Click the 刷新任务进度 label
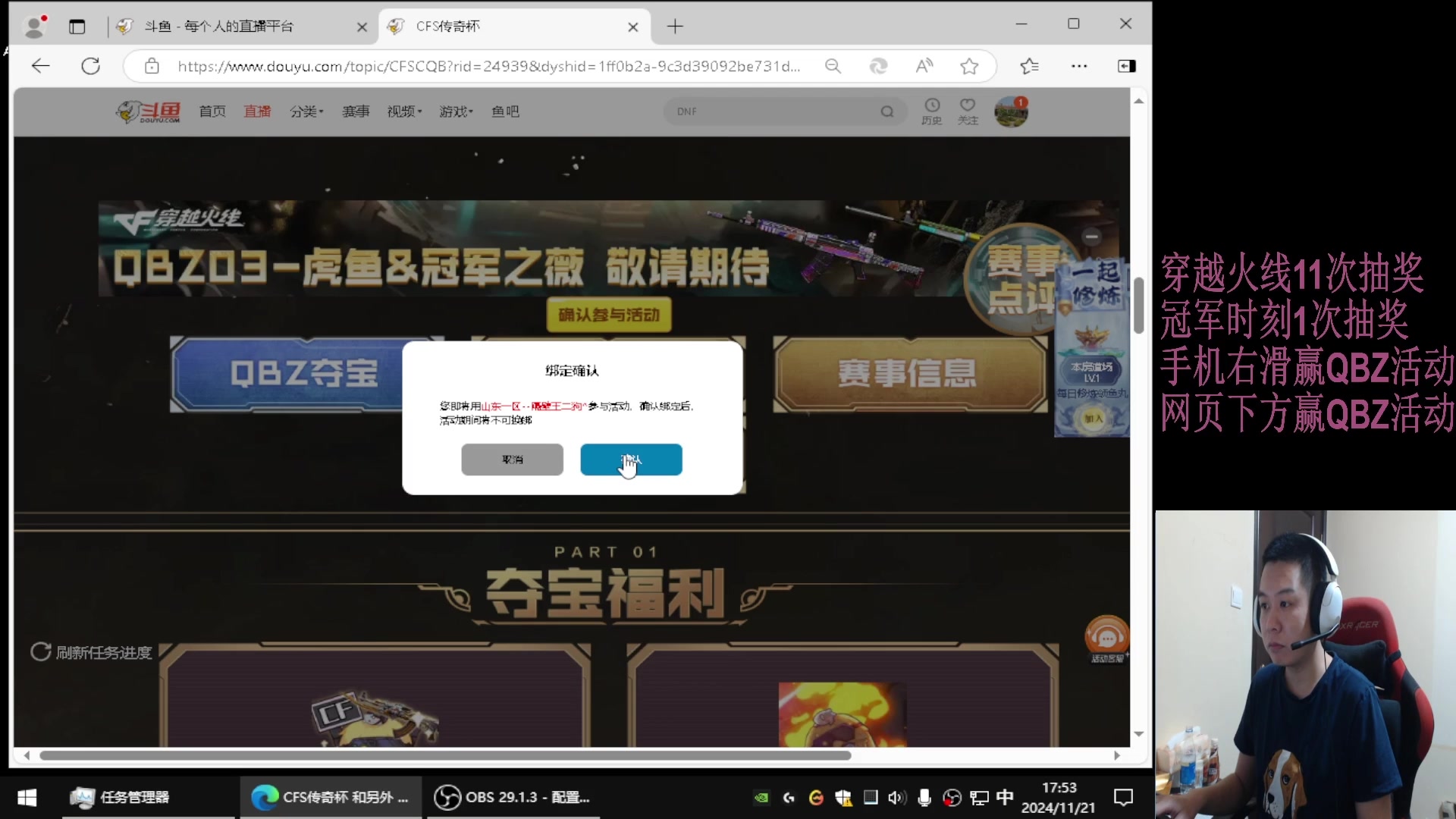The image size is (1456, 819). tap(104, 652)
